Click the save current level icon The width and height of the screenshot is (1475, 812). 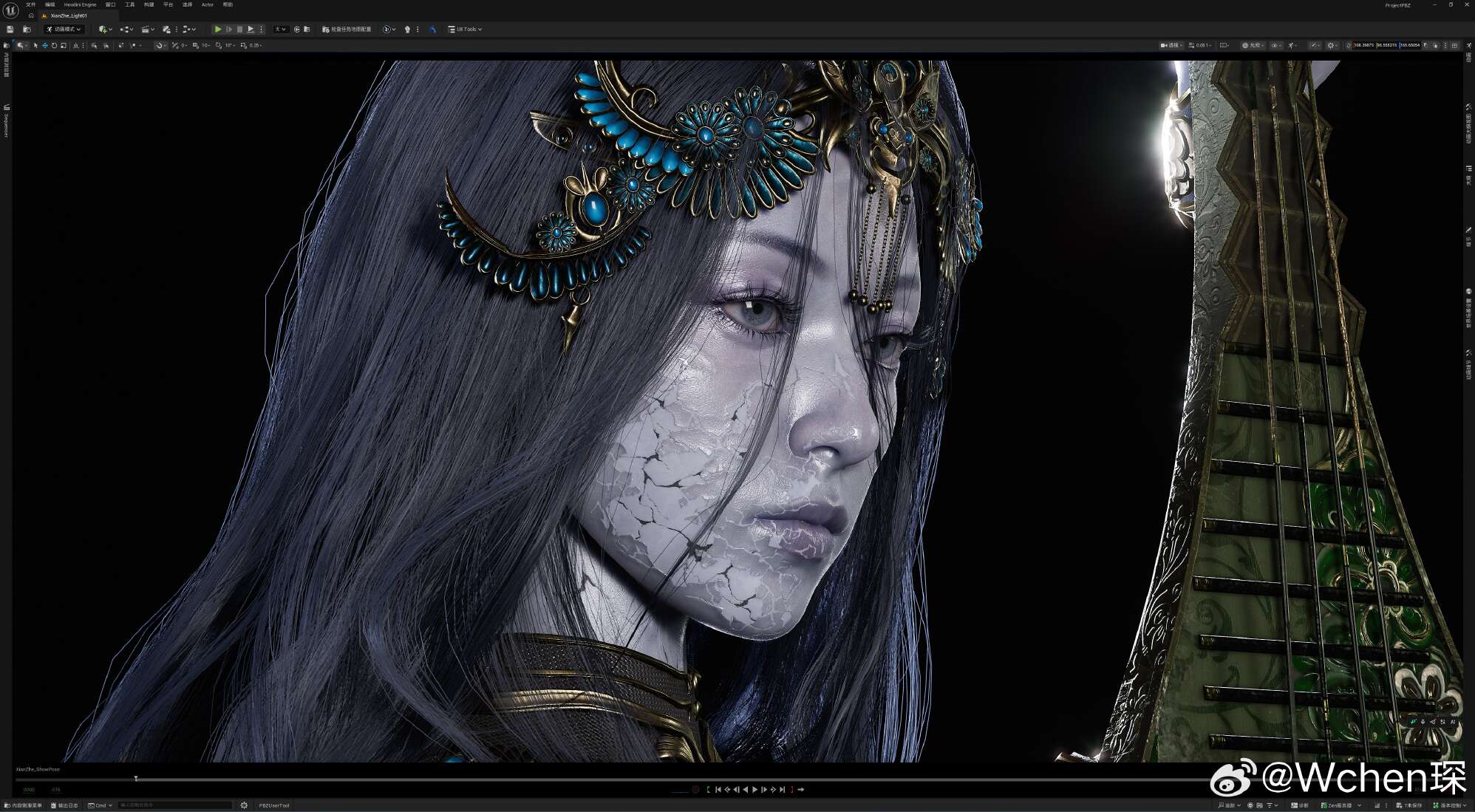point(10,30)
